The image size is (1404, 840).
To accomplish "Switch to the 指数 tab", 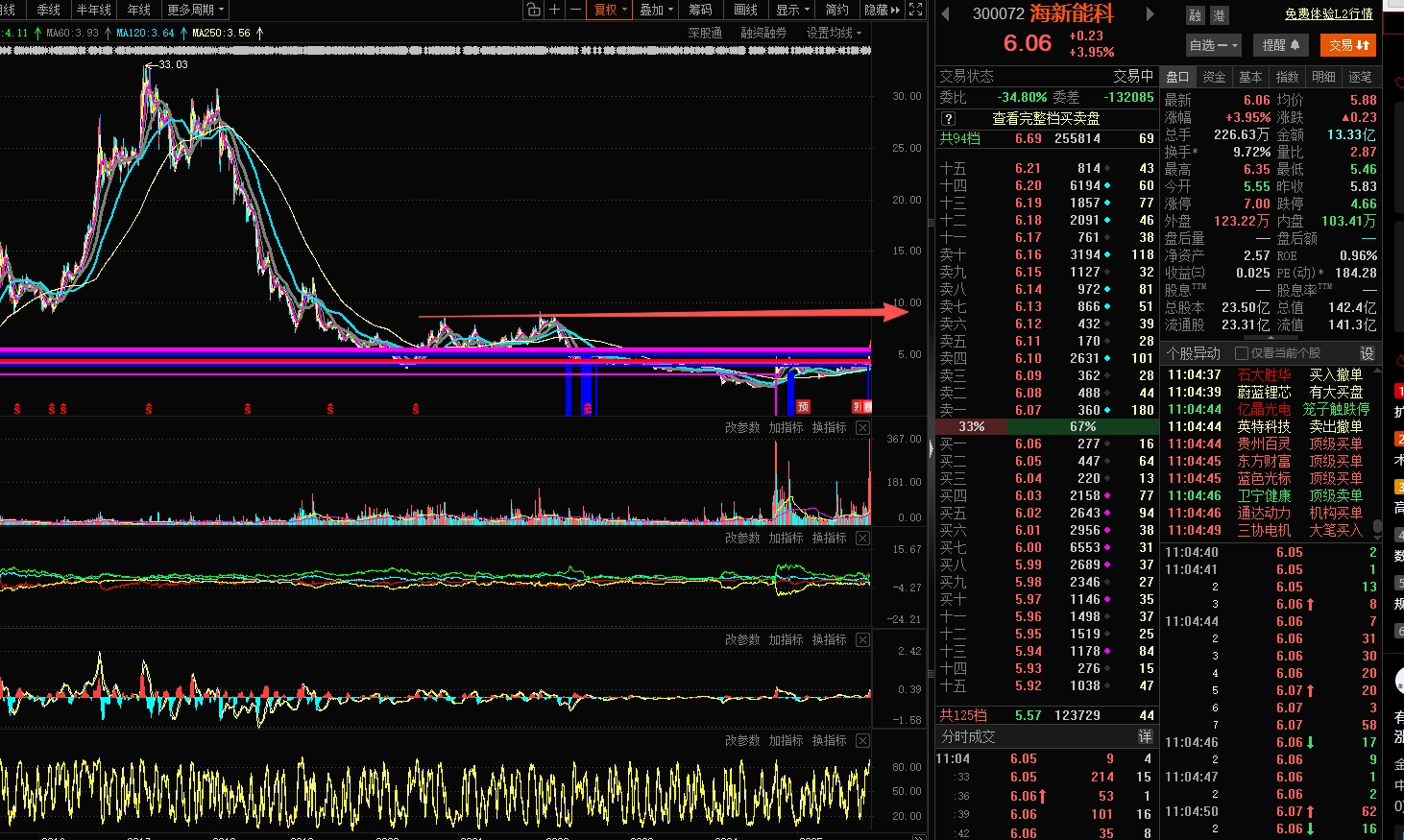I will click(x=1287, y=77).
